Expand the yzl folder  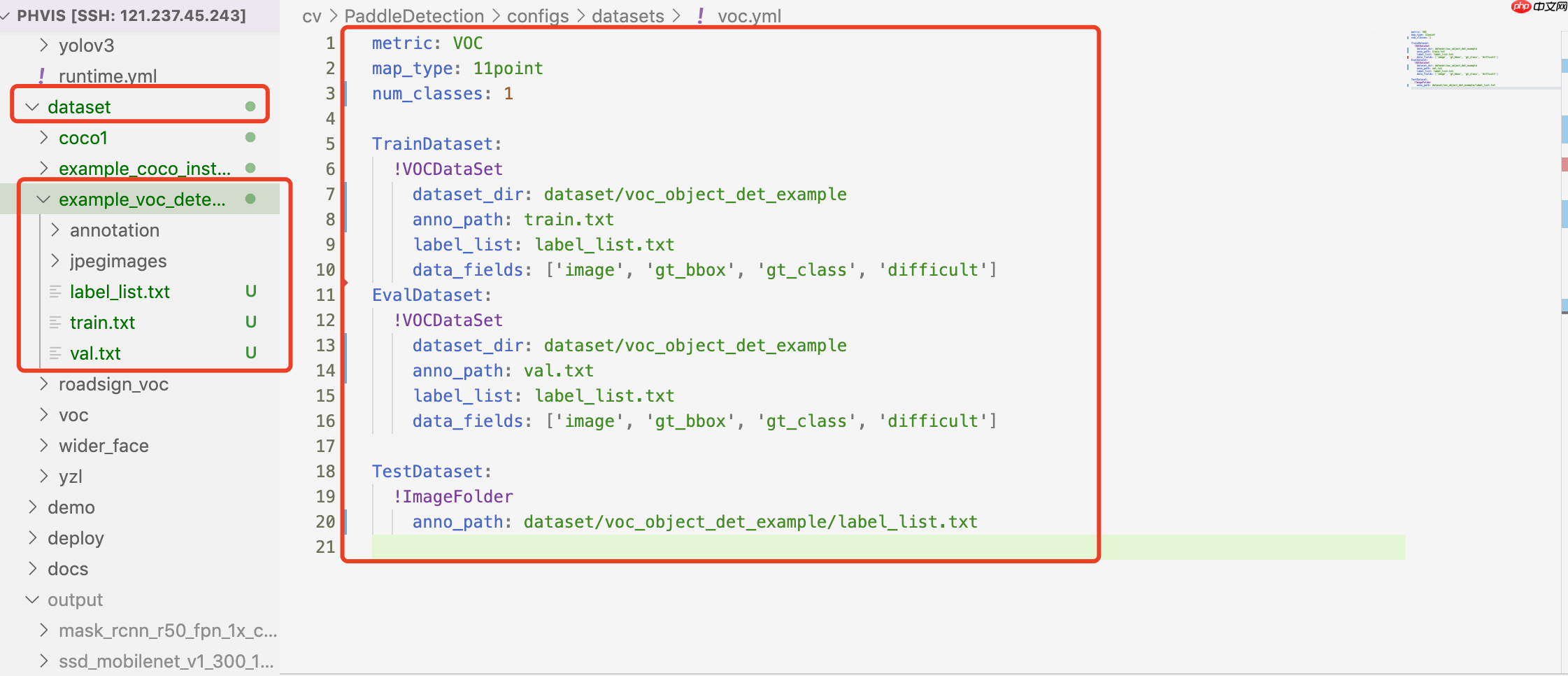tap(44, 477)
